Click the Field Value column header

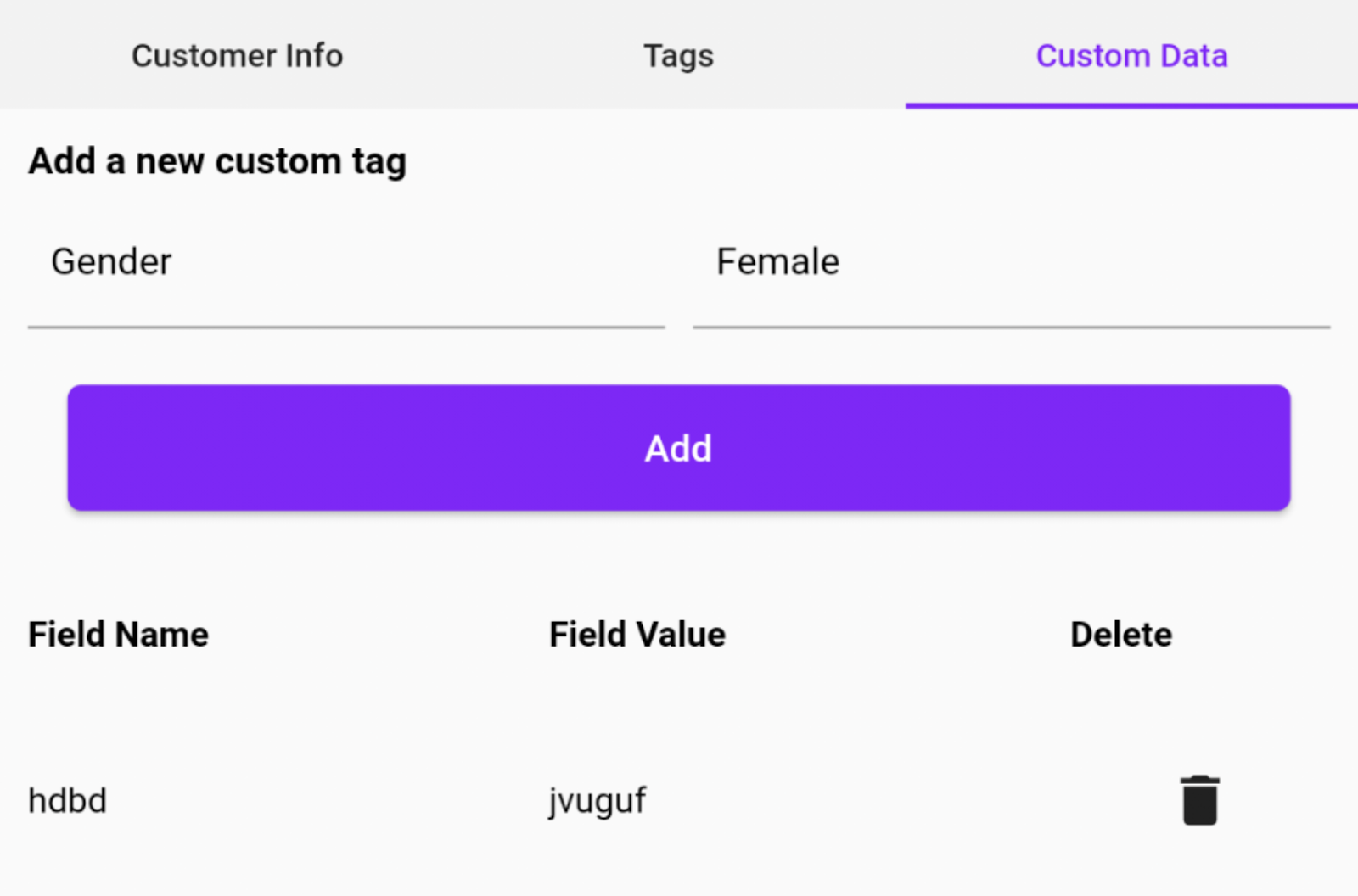(637, 635)
